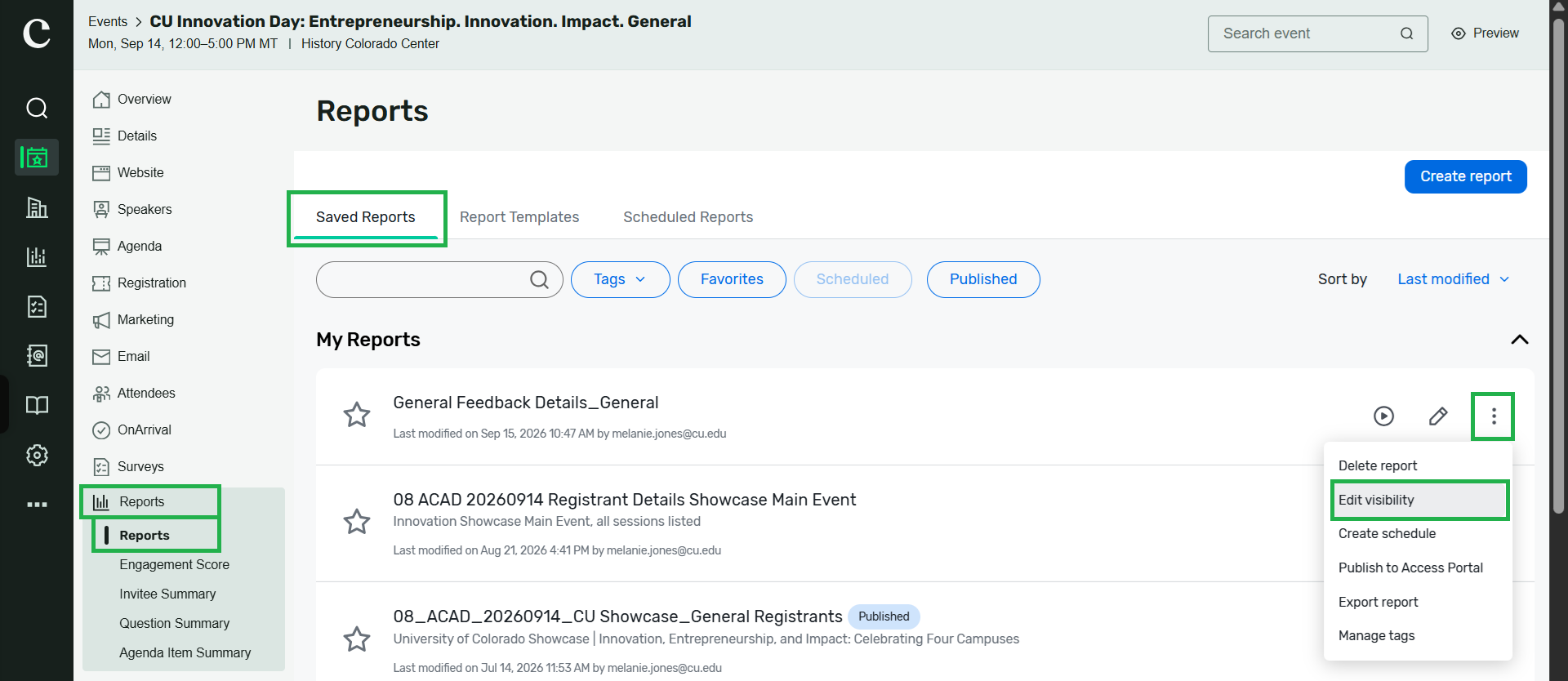Change sort order via Last modified dropdown
The width and height of the screenshot is (1568, 681).
click(1453, 279)
